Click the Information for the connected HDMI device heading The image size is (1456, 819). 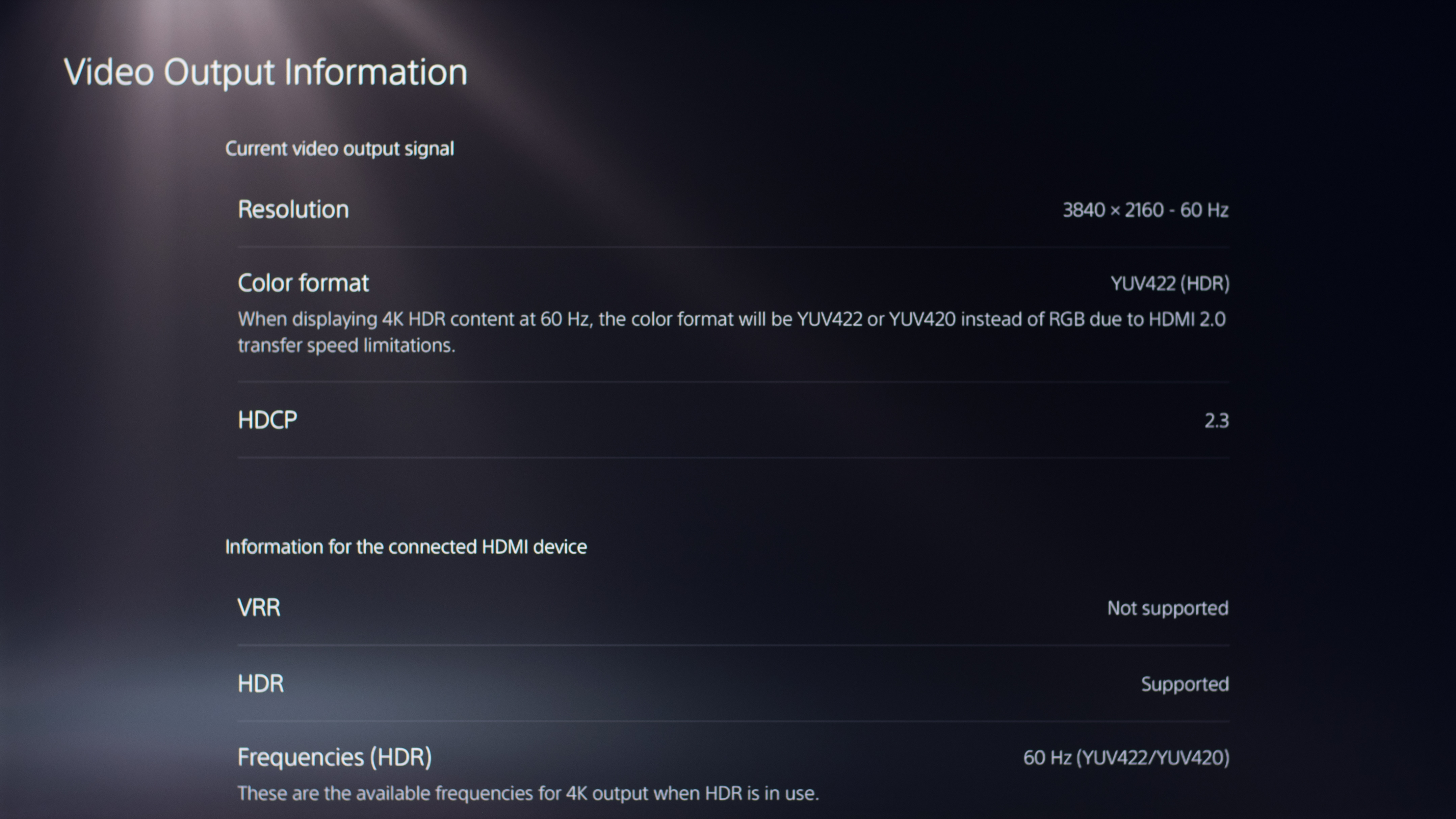pyautogui.click(x=406, y=547)
